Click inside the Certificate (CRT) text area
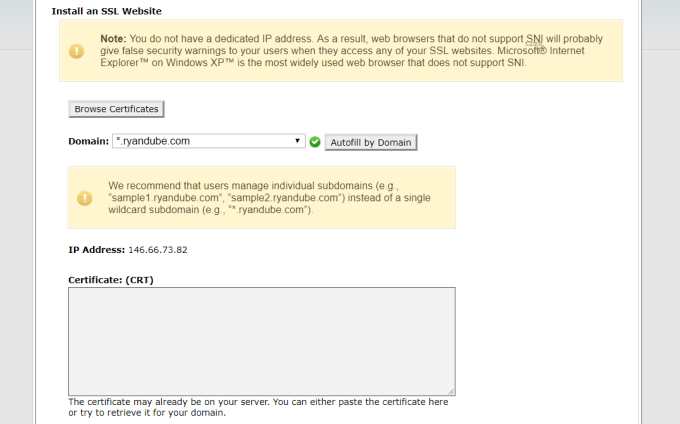This screenshot has height=424, width=680. click(261, 341)
